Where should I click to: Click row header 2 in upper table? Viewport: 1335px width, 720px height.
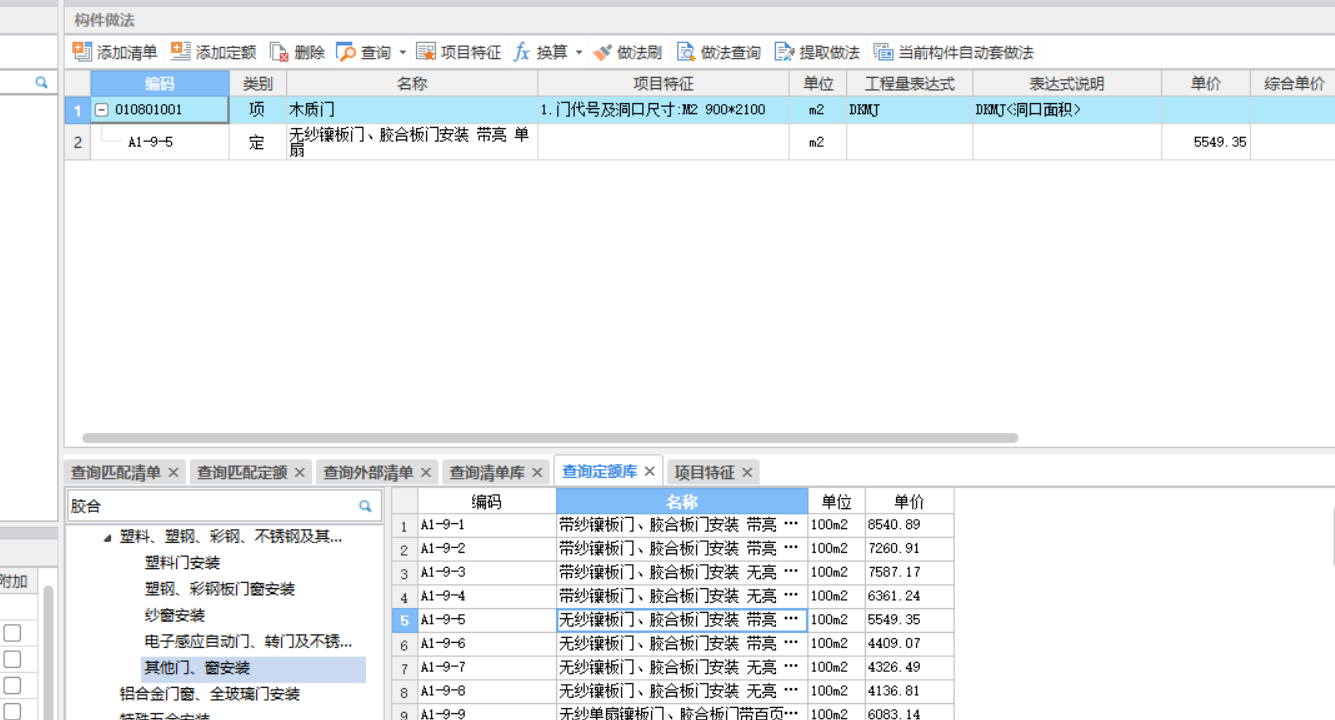click(x=78, y=142)
